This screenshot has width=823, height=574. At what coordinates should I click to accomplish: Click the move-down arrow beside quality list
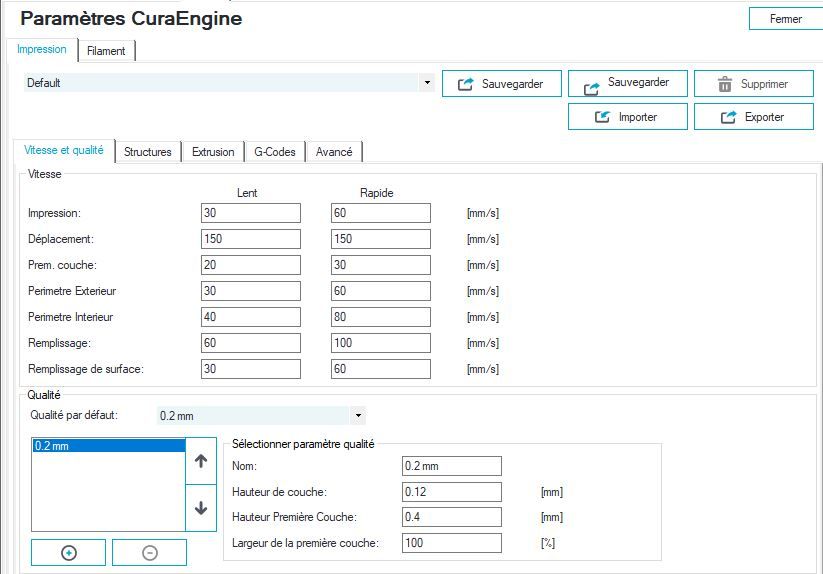tap(200, 508)
